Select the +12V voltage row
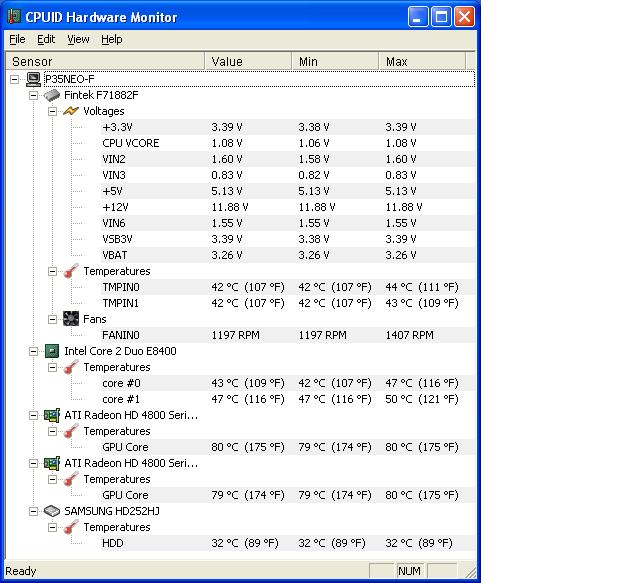640x583 pixels. coord(288,207)
